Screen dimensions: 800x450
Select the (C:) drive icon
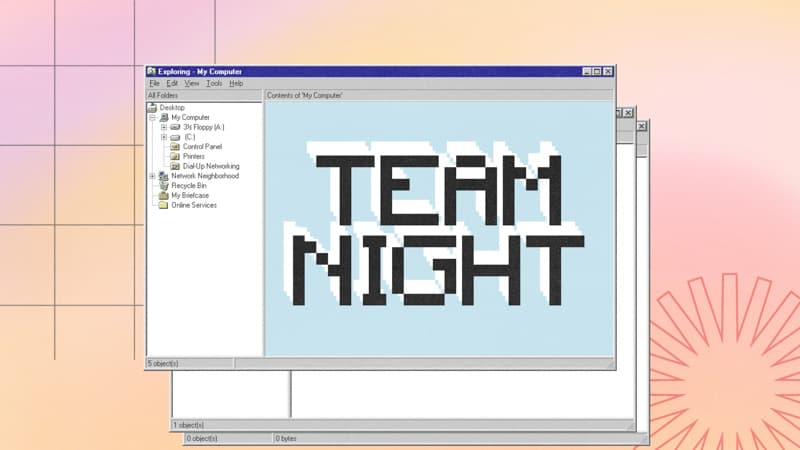tap(175, 137)
